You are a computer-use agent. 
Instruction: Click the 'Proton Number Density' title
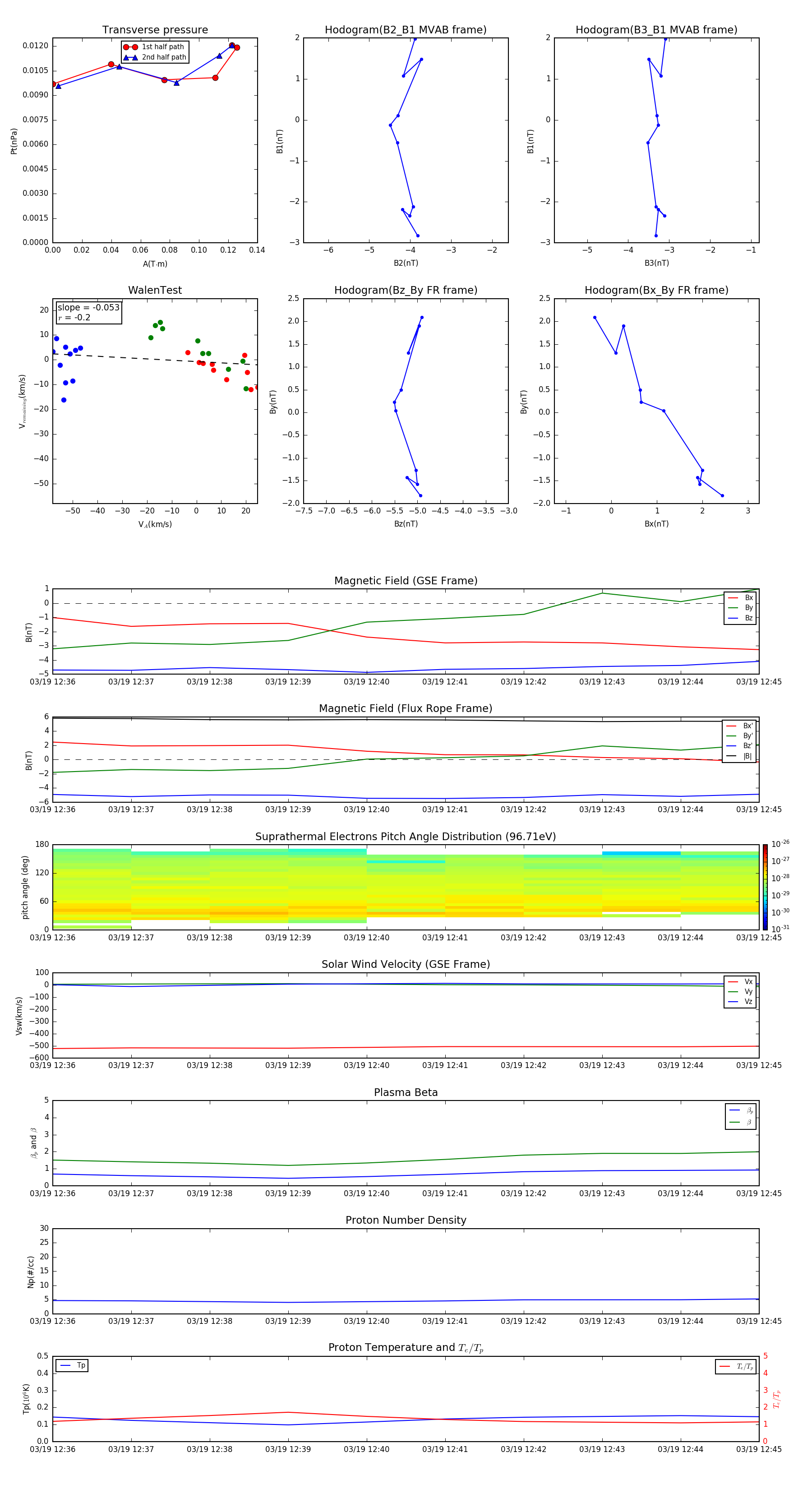(406, 1220)
